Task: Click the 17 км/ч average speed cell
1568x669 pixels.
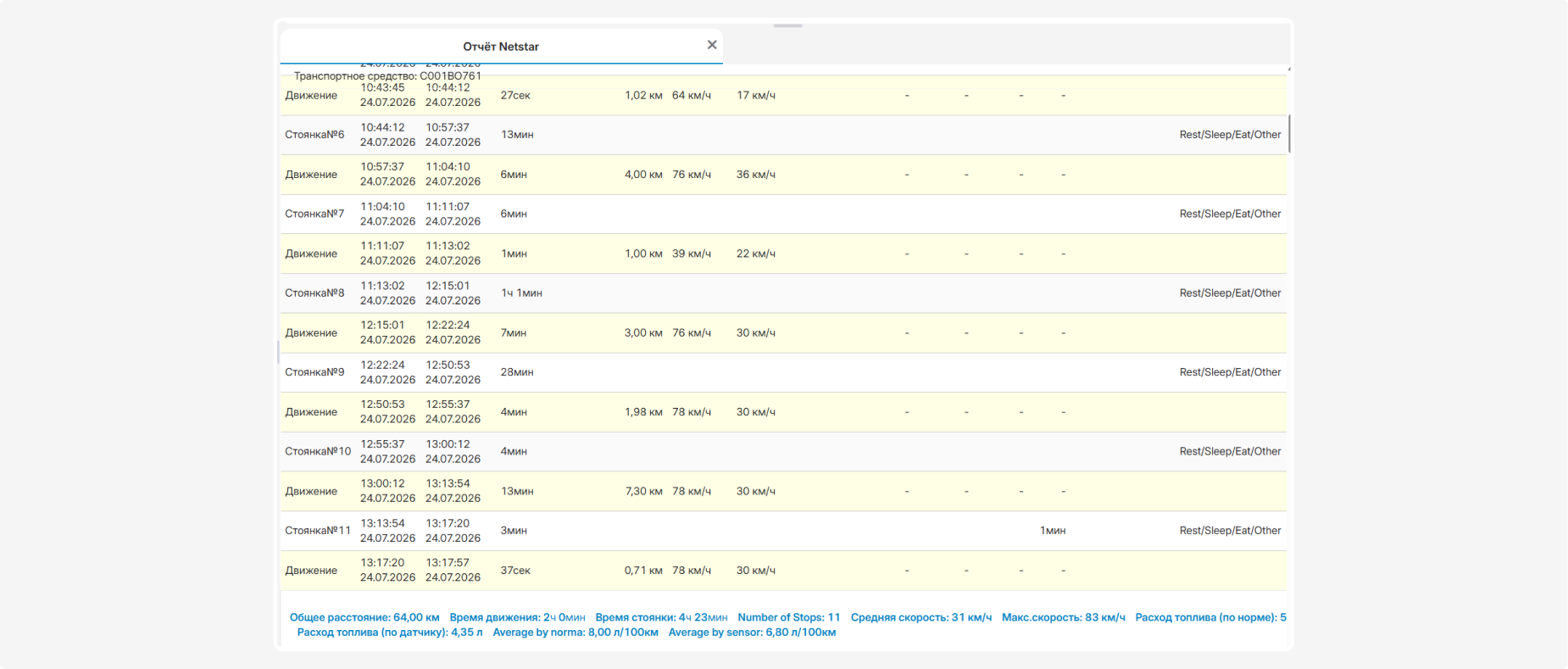Action: point(756,95)
